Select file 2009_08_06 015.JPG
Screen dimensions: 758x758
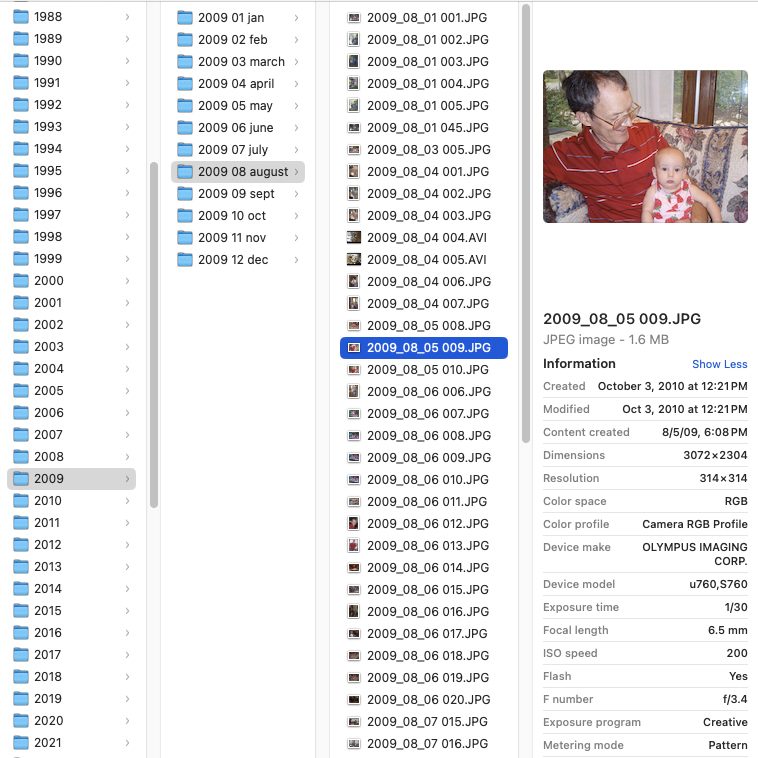coord(424,590)
